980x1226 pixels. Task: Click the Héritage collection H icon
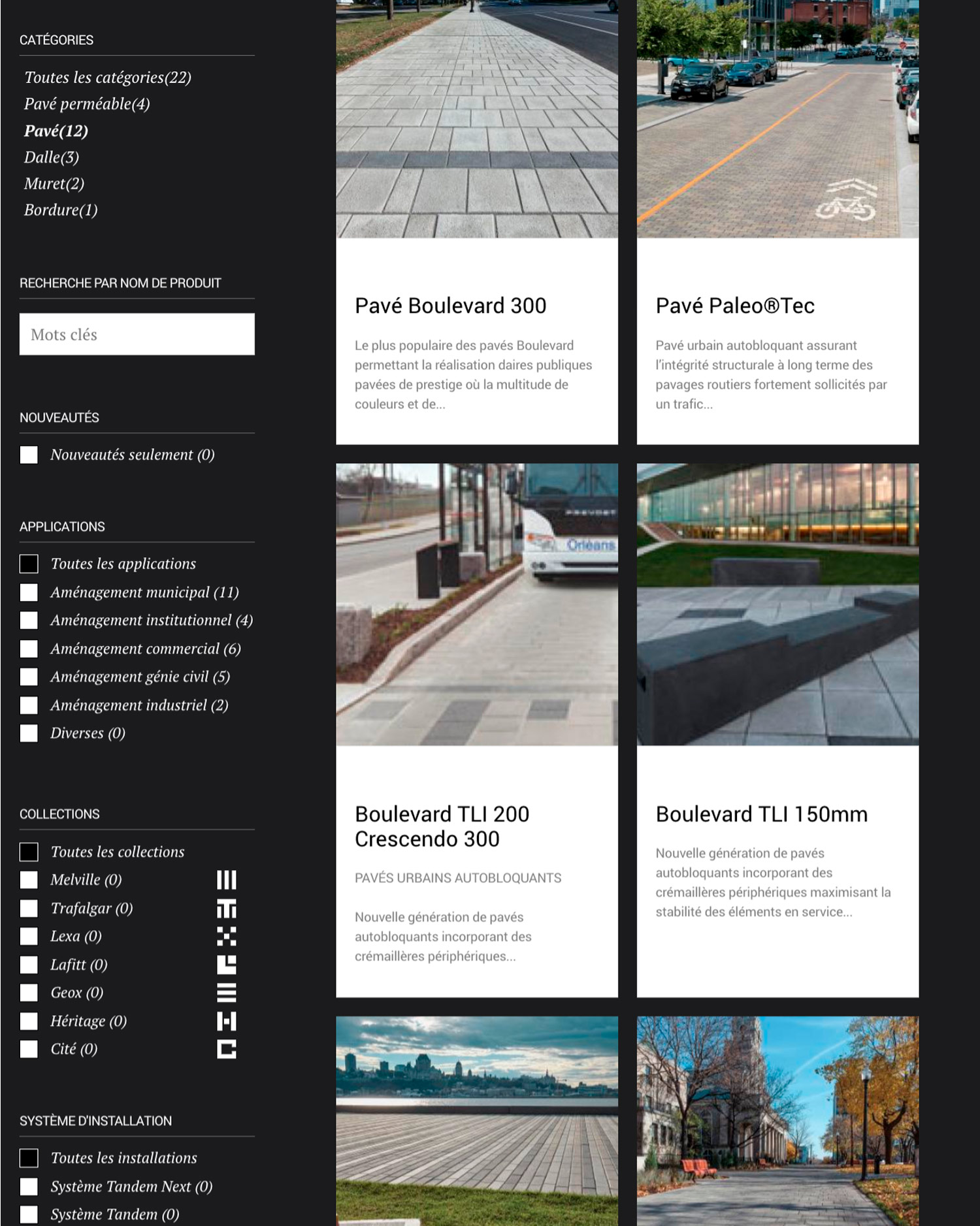click(x=227, y=1021)
